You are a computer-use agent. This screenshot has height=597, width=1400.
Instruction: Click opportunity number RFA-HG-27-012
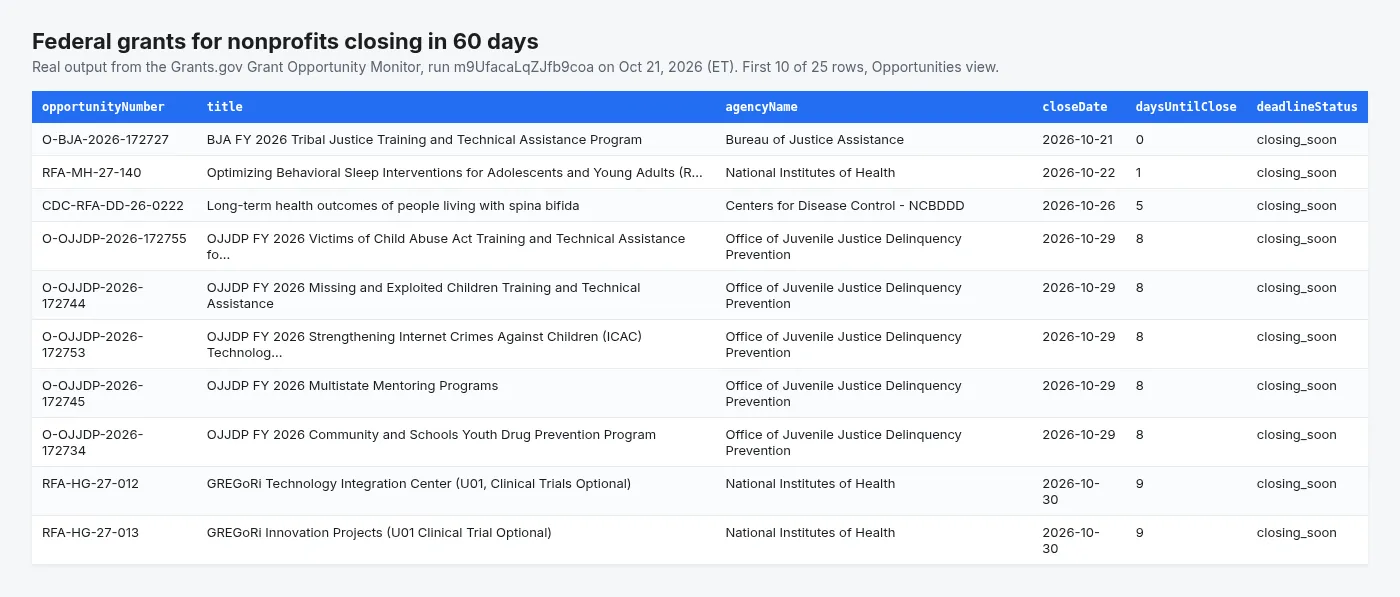tap(90, 484)
